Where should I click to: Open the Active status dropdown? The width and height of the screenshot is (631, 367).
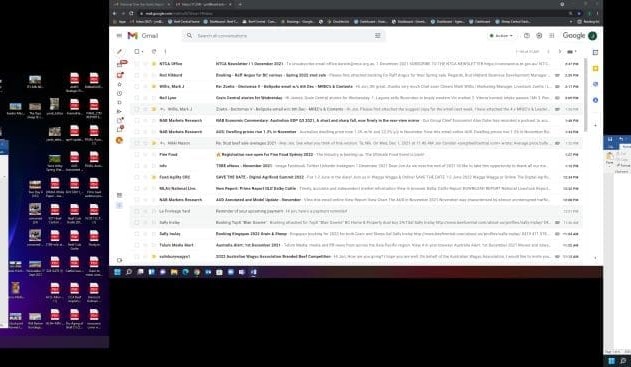pos(501,36)
